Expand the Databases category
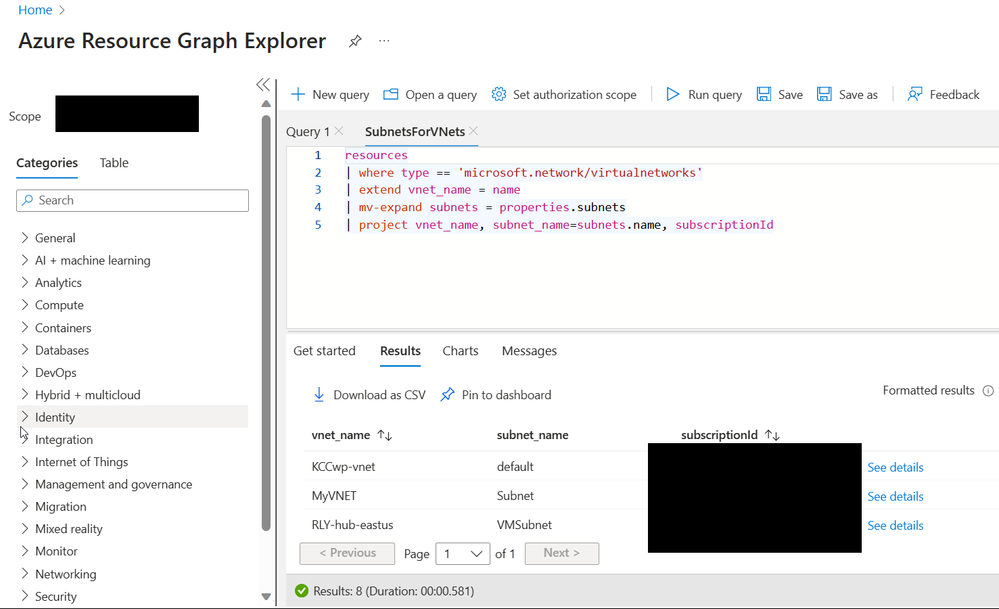Viewport: 999px width, 609px height. 24,350
